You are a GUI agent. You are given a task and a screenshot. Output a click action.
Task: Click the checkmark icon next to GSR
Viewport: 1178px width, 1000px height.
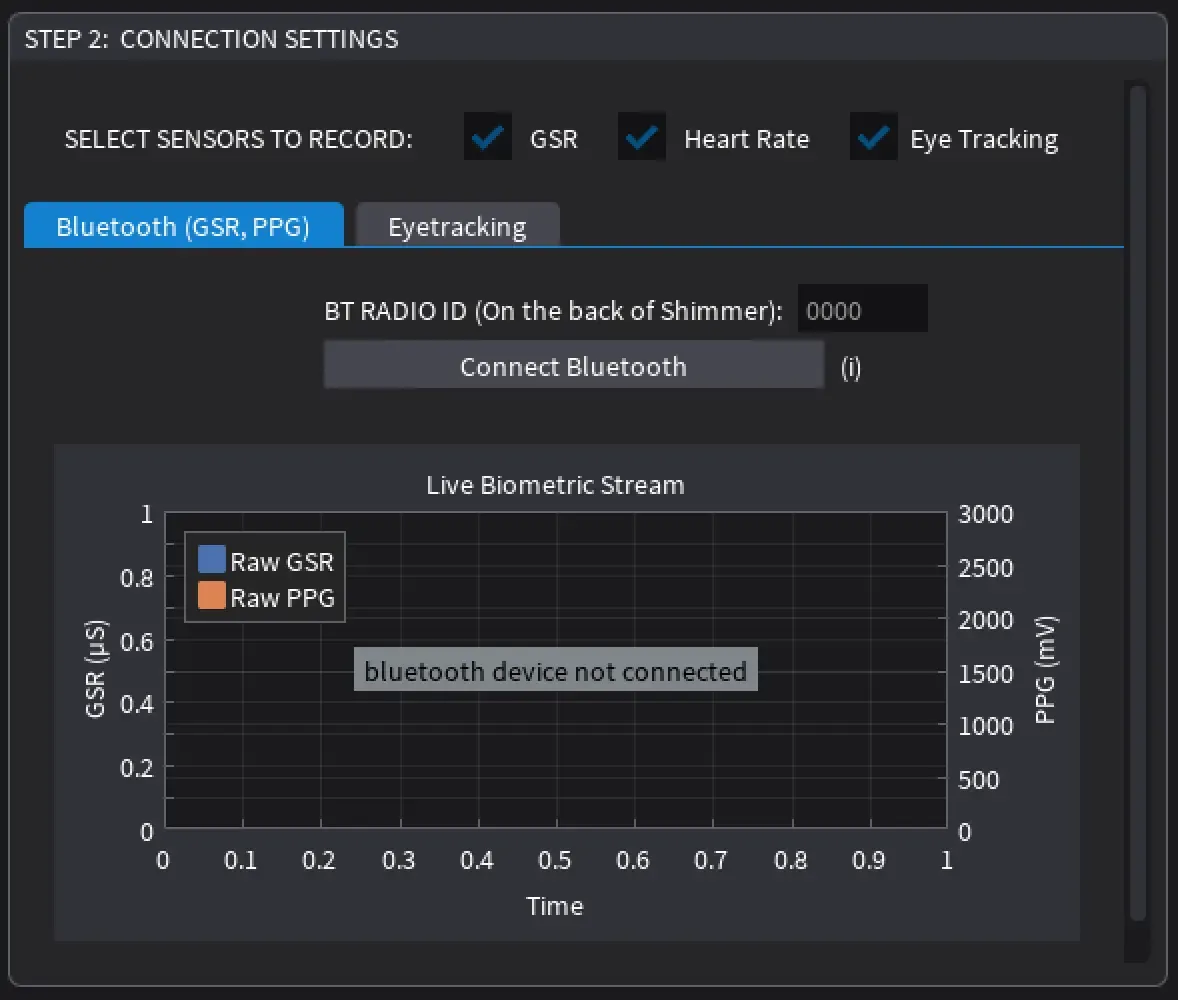click(x=486, y=137)
